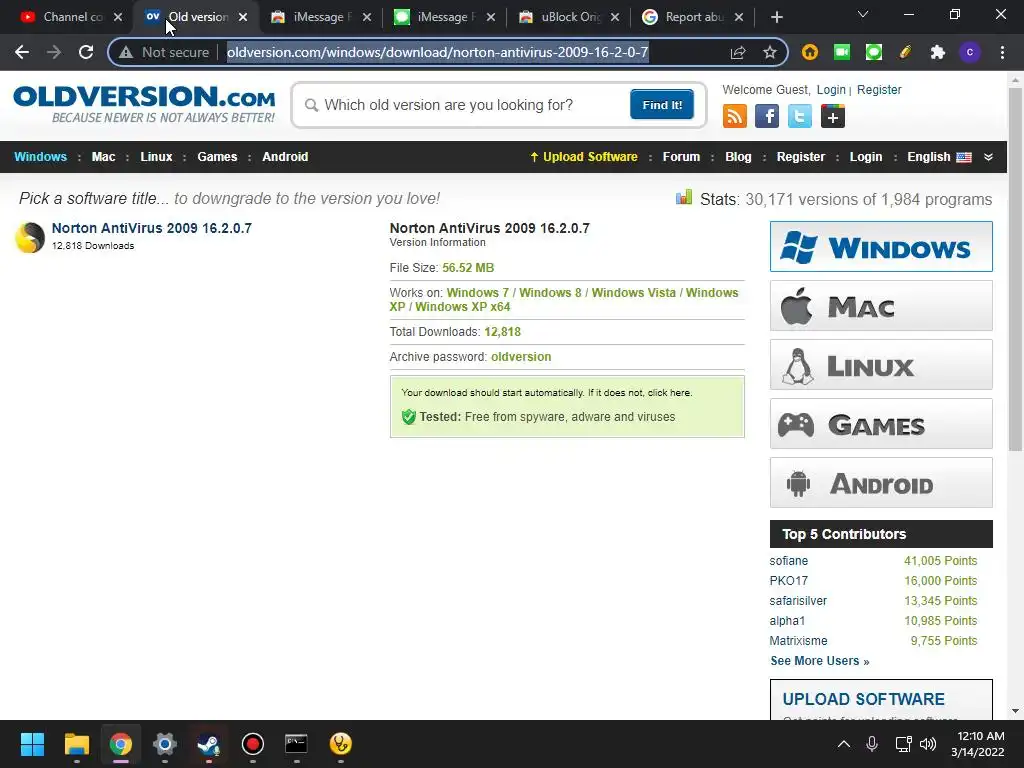Screen dimensions: 1024x768
Task: Click the red record app in taskbar
Action: click(253, 744)
